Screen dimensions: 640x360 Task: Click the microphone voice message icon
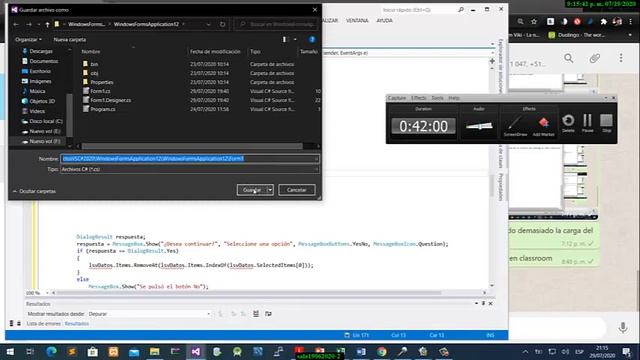pyautogui.click(x=623, y=327)
